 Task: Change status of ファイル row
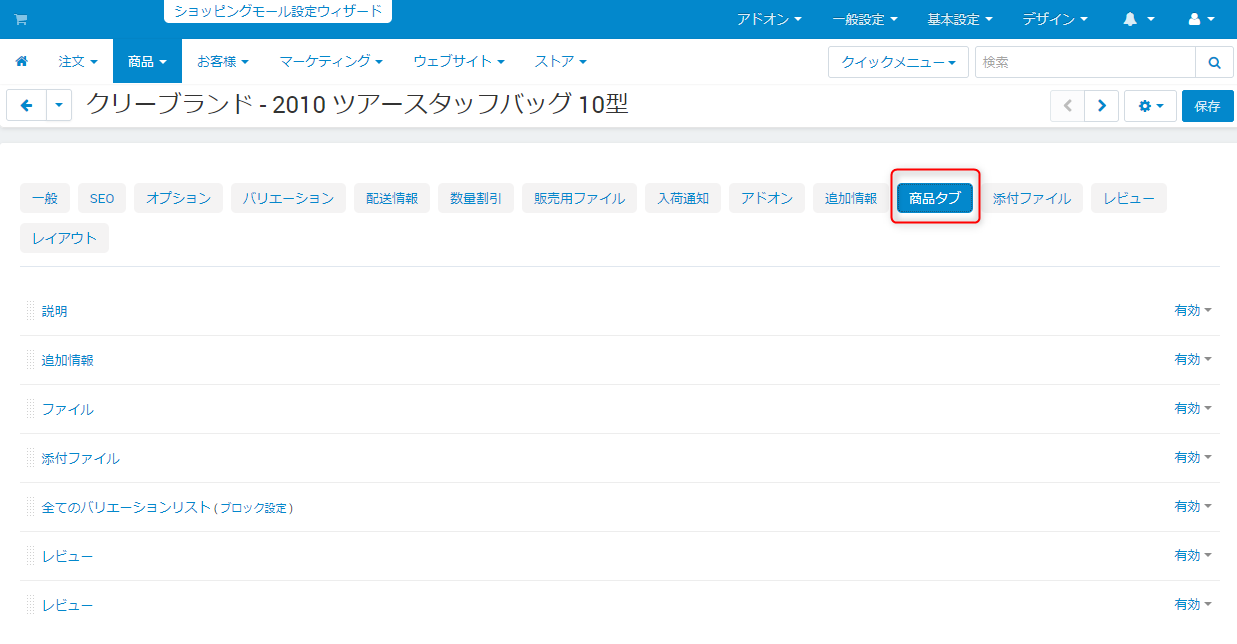point(1193,408)
